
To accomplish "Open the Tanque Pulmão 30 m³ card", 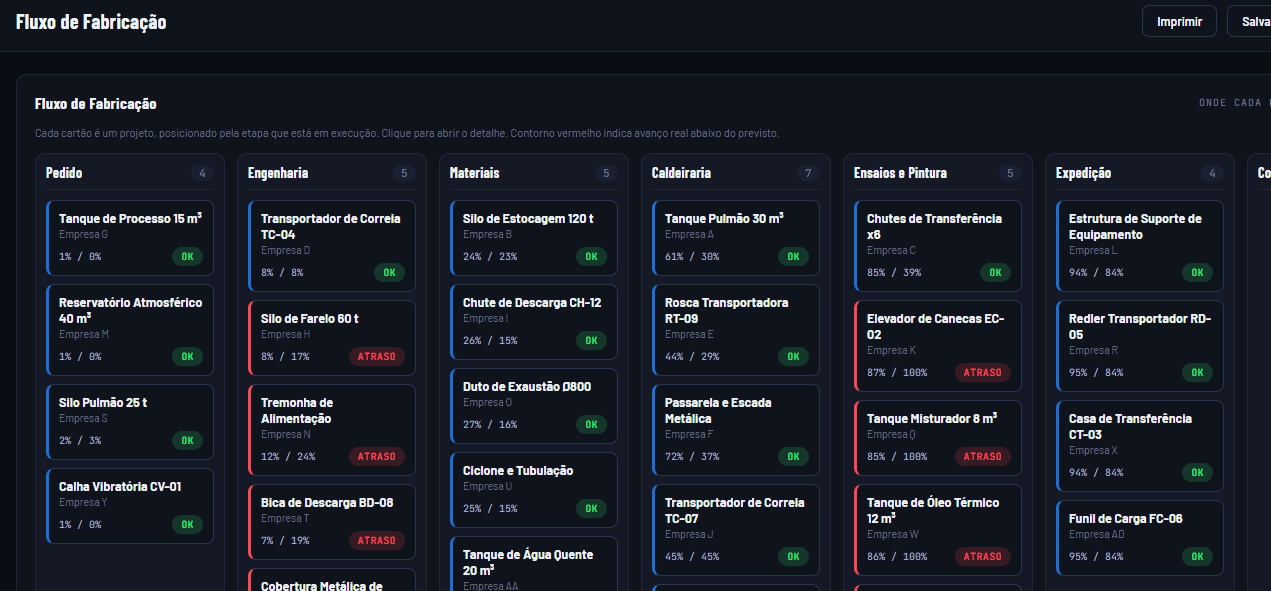I will [736, 238].
